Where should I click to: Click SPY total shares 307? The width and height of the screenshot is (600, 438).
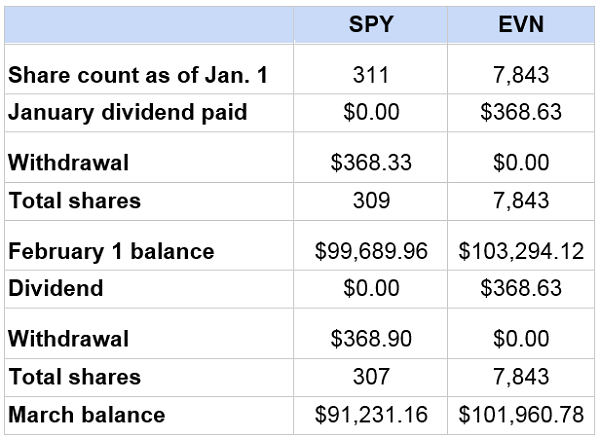(x=370, y=377)
